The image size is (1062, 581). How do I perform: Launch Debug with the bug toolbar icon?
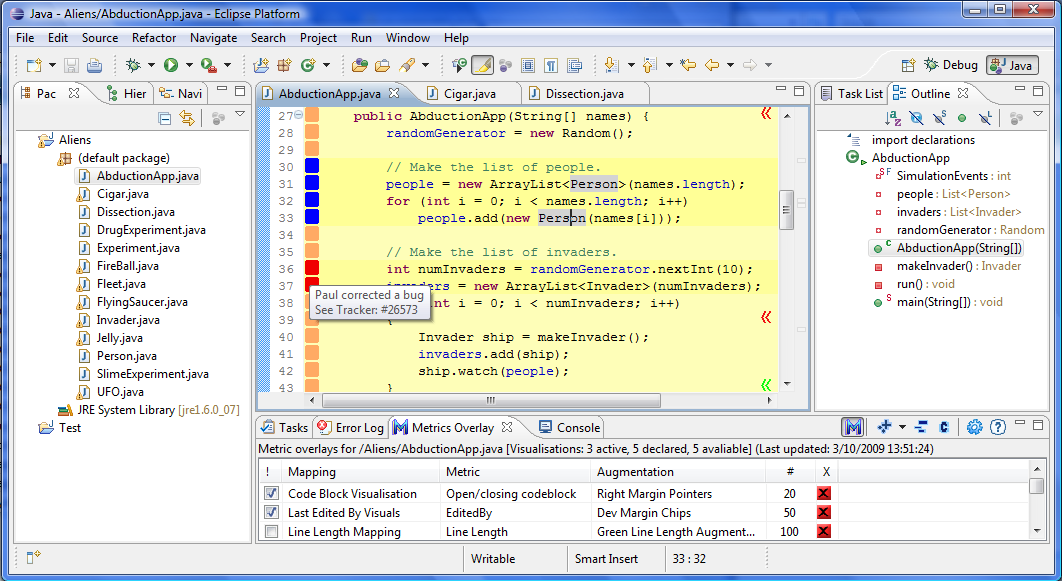[x=133, y=65]
